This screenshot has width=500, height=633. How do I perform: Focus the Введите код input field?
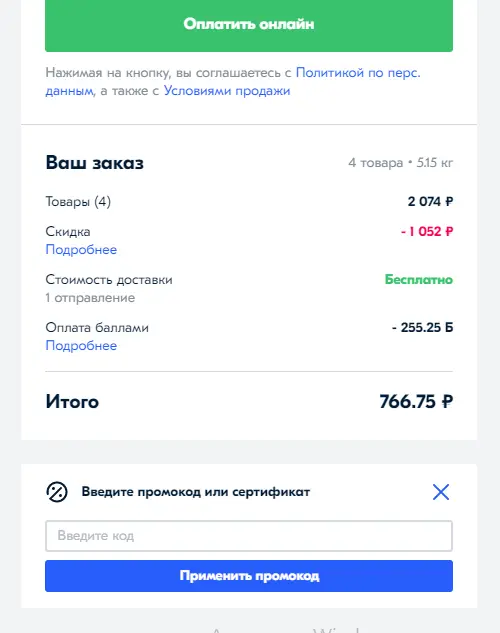(249, 536)
